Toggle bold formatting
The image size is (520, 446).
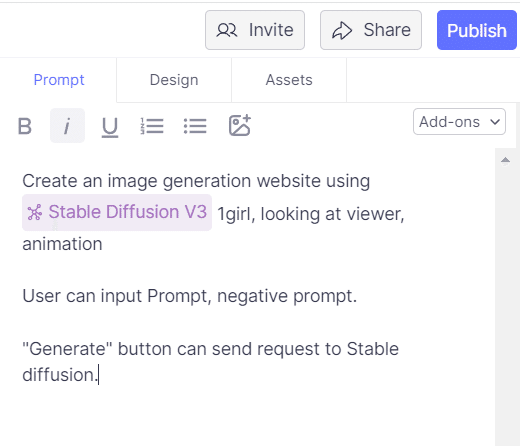coord(25,126)
